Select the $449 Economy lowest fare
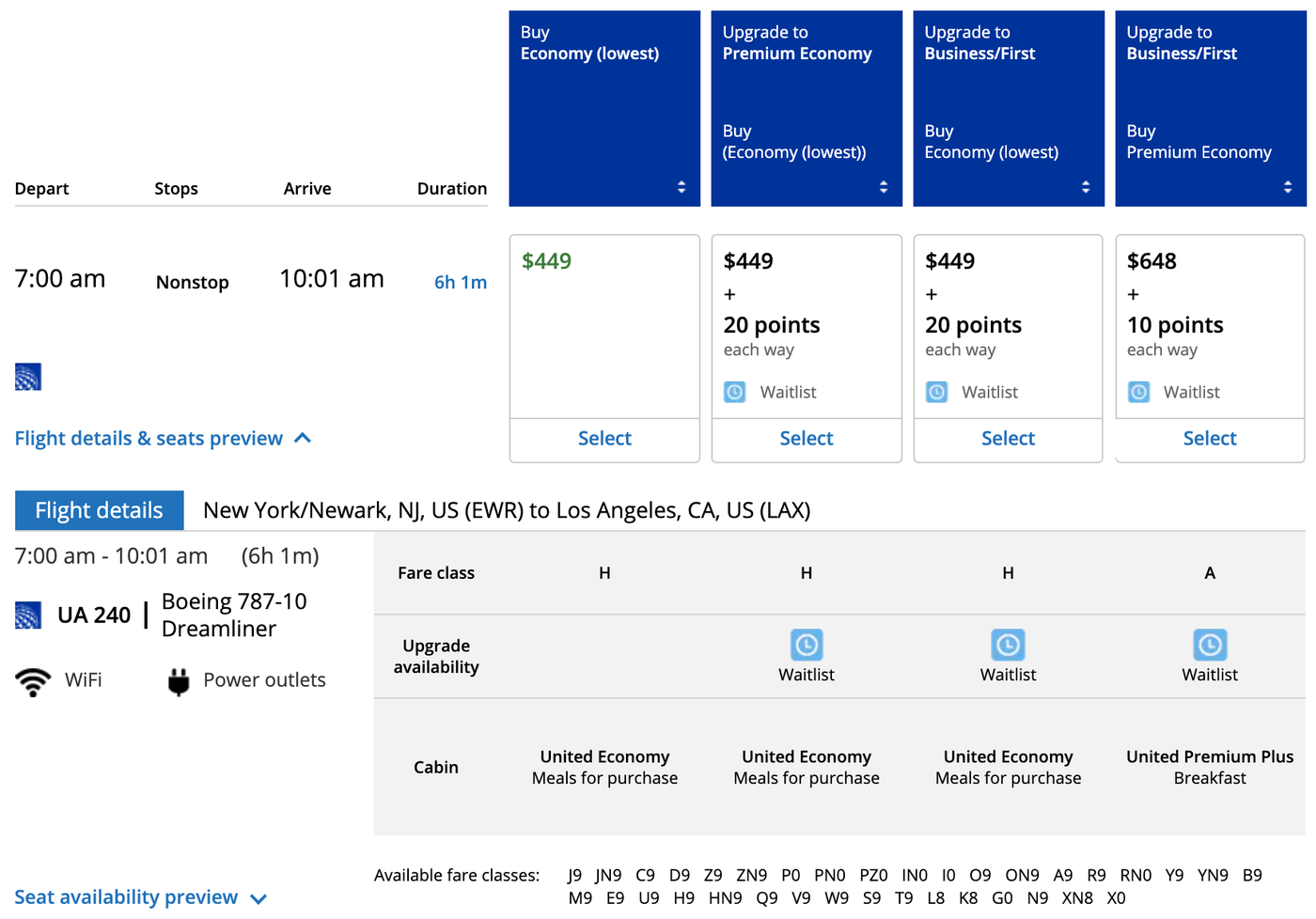 tap(604, 438)
